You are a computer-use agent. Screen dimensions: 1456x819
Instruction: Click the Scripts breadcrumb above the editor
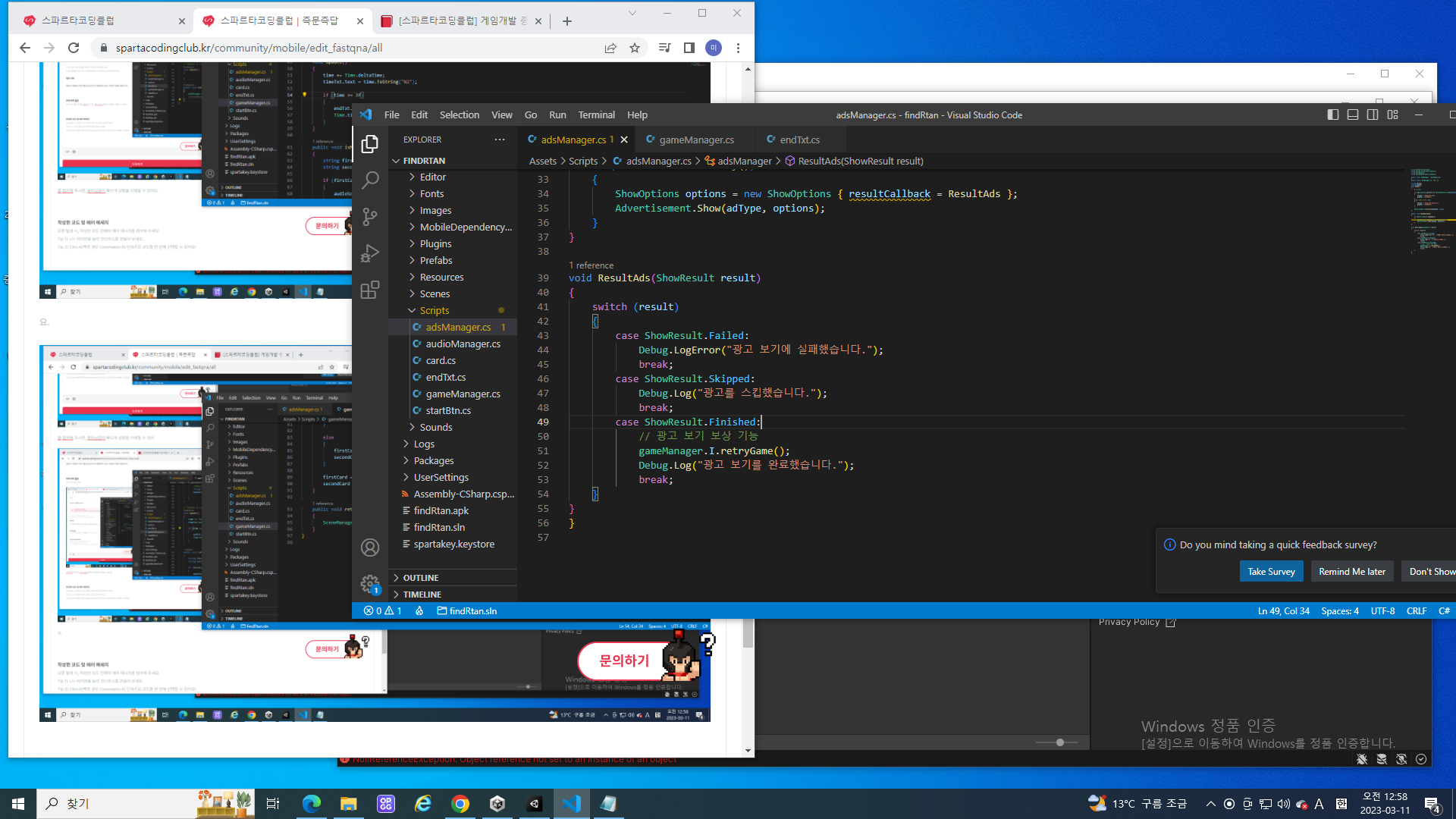(583, 161)
